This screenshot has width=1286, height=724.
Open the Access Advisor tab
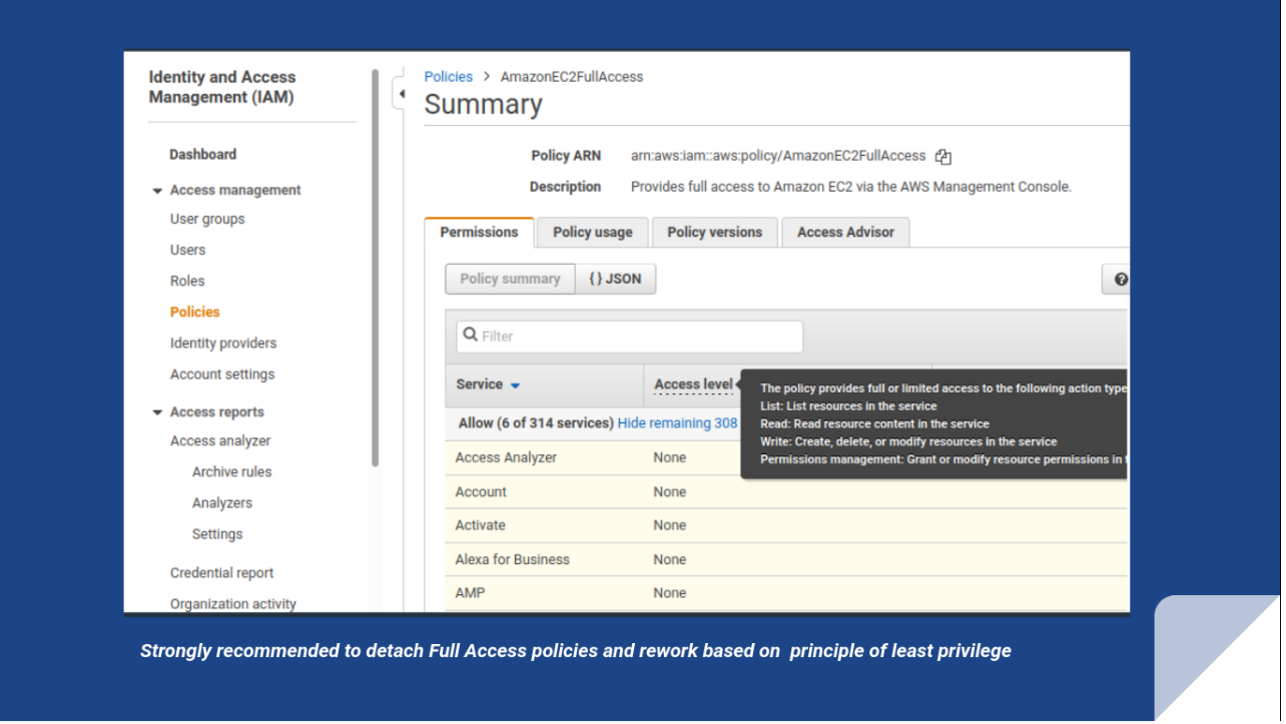[x=845, y=232]
